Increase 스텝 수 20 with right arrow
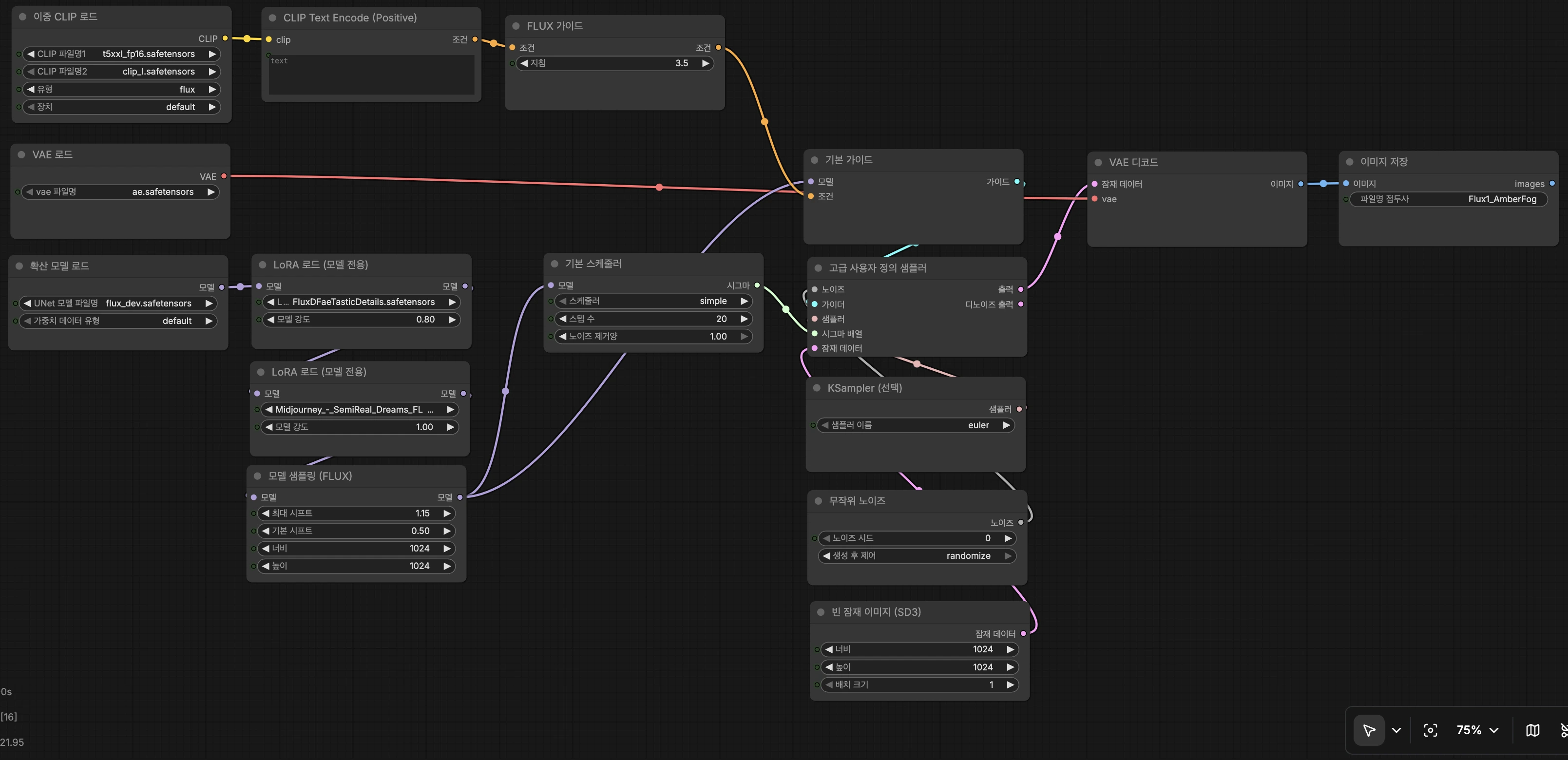Image resolution: width=1568 pixels, height=760 pixels. click(x=744, y=319)
